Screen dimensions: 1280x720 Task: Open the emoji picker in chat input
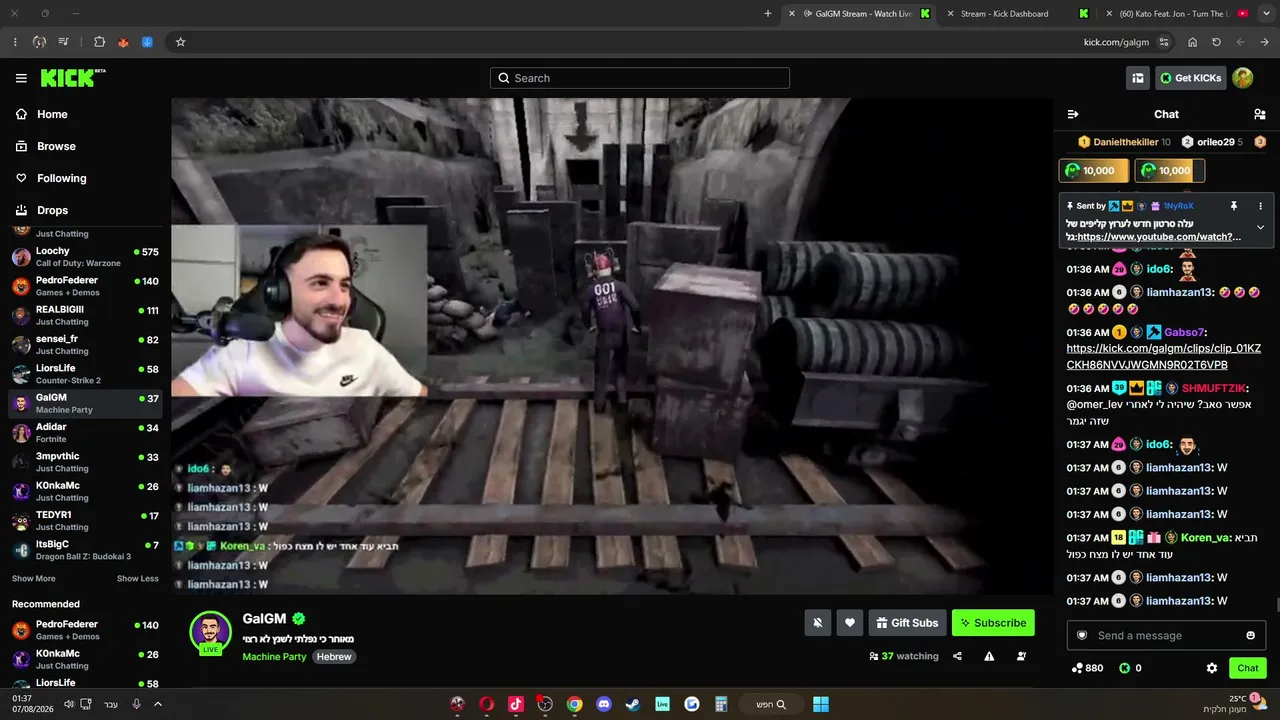tap(1250, 636)
